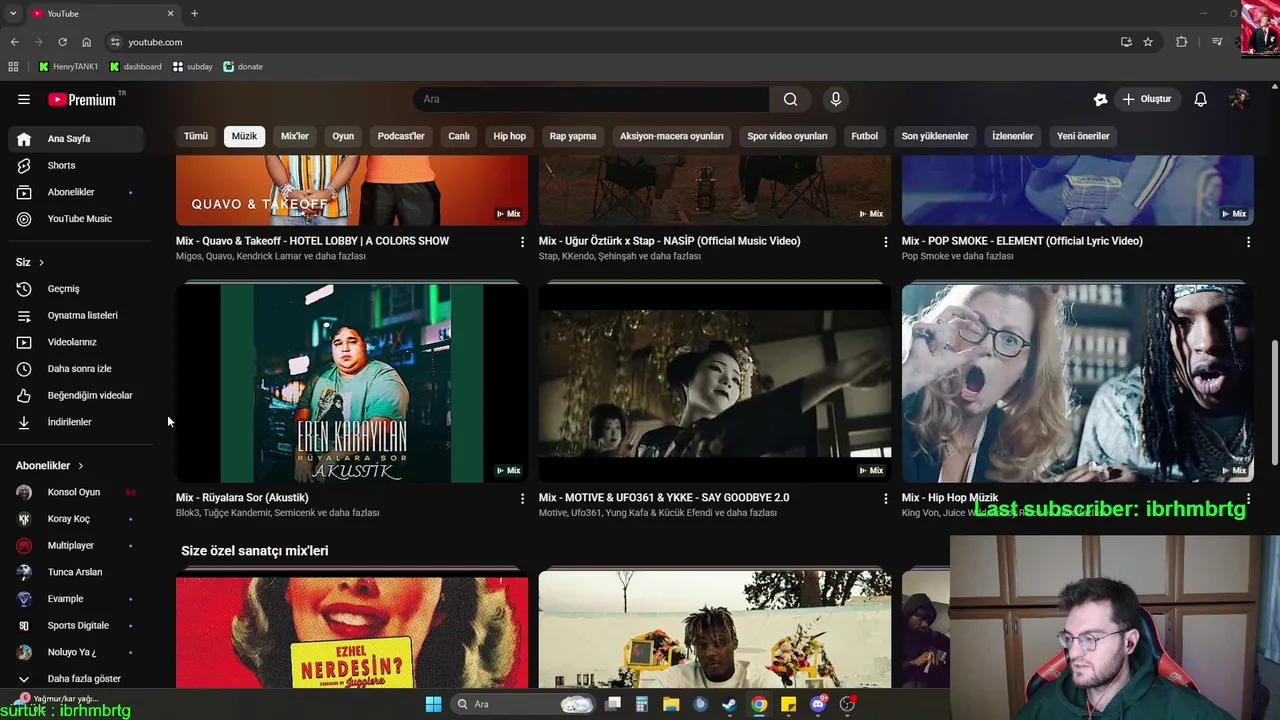Open more options for SAY GOODBYE mix
The width and height of the screenshot is (1280, 720).
(x=885, y=498)
